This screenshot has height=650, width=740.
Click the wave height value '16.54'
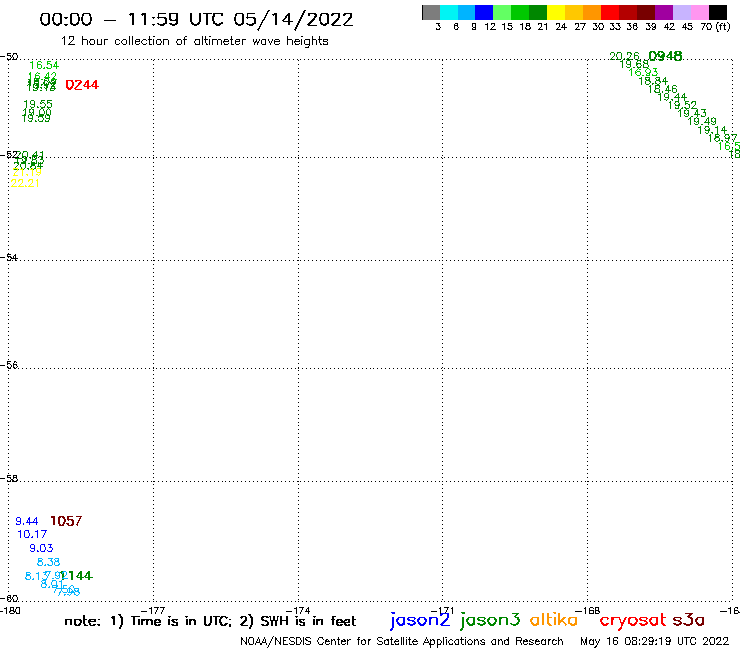(44, 65)
